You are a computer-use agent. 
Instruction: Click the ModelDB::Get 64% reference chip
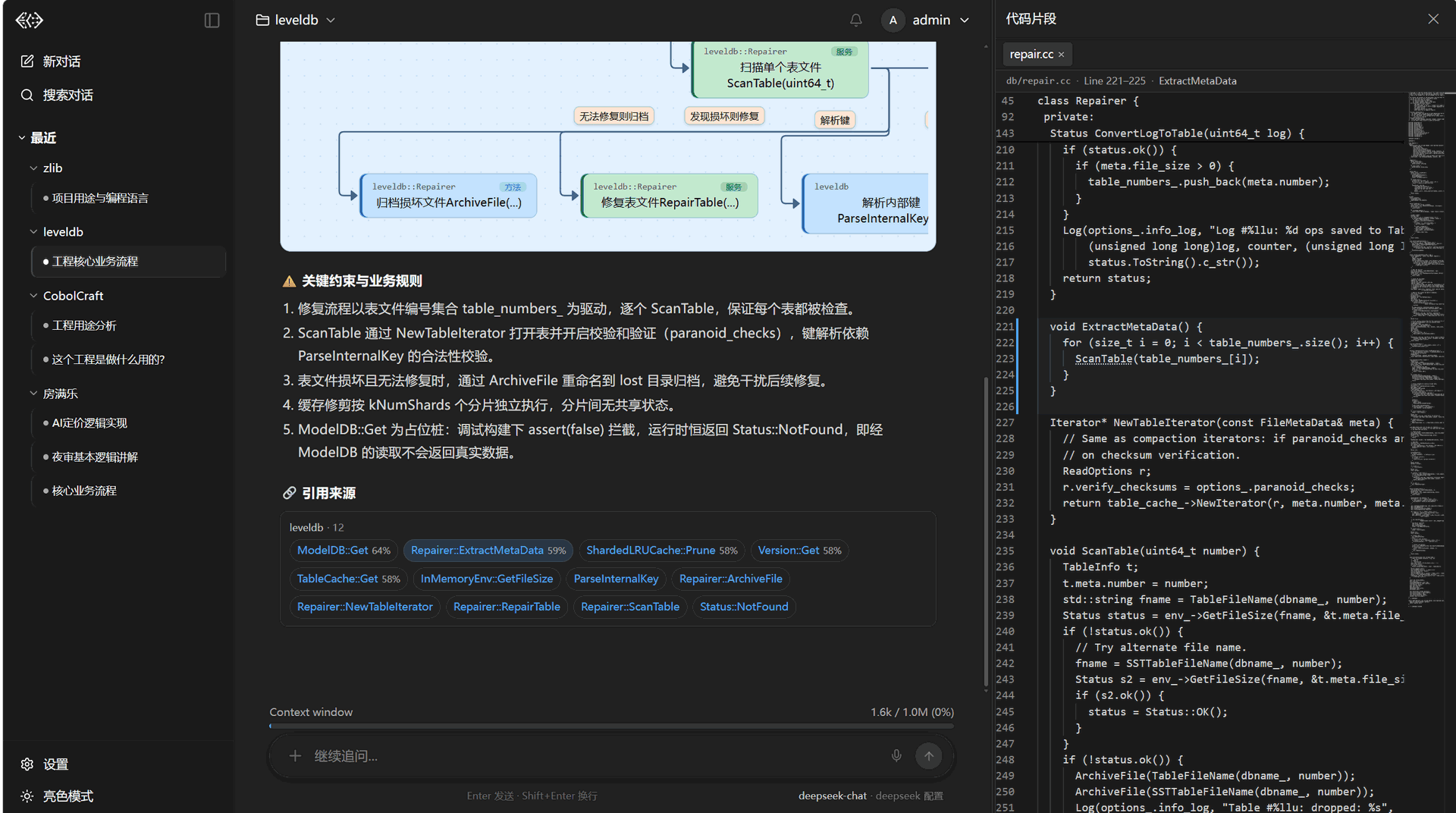point(344,551)
